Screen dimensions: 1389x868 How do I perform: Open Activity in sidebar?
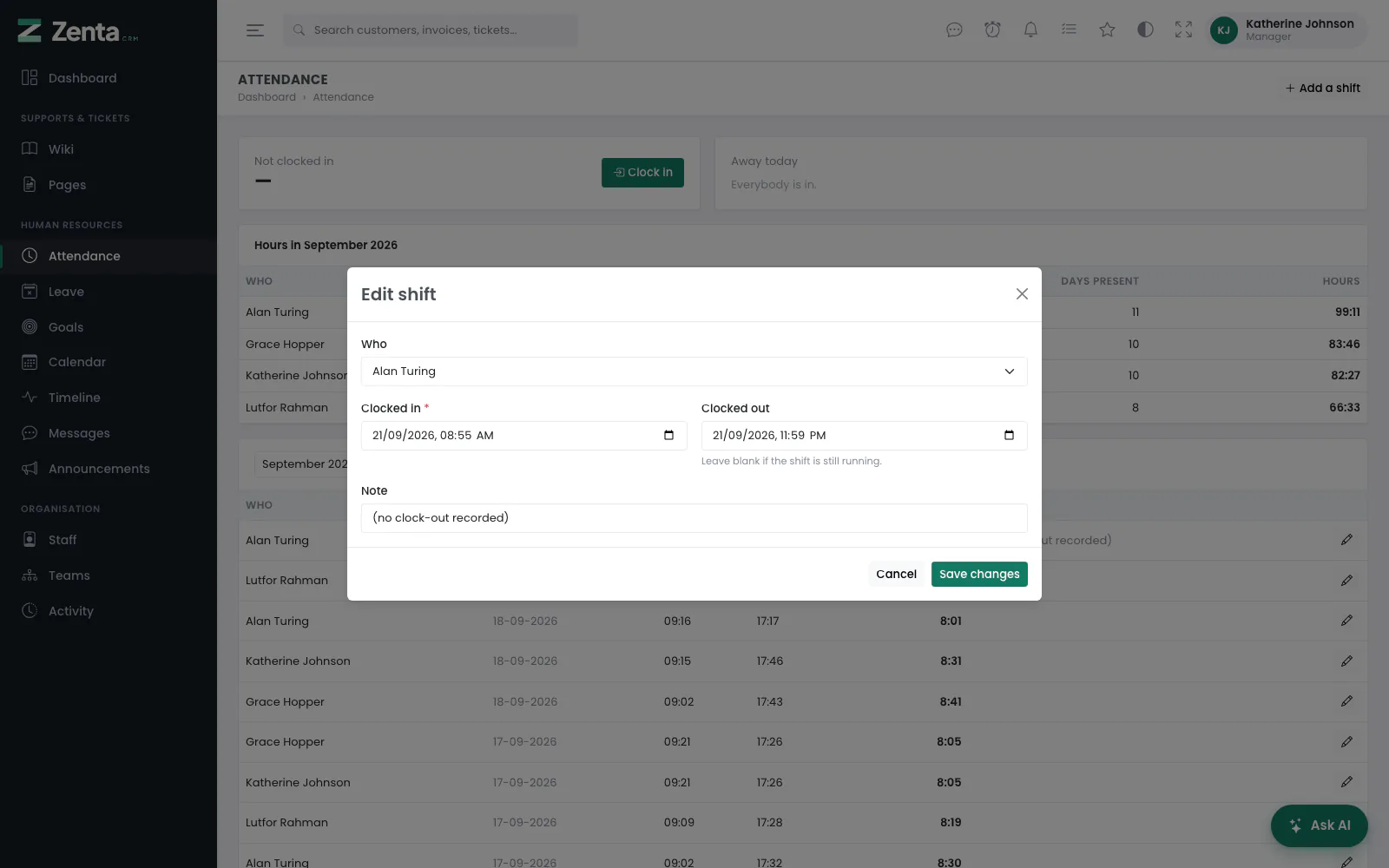pyautogui.click(x=109, y=611)
